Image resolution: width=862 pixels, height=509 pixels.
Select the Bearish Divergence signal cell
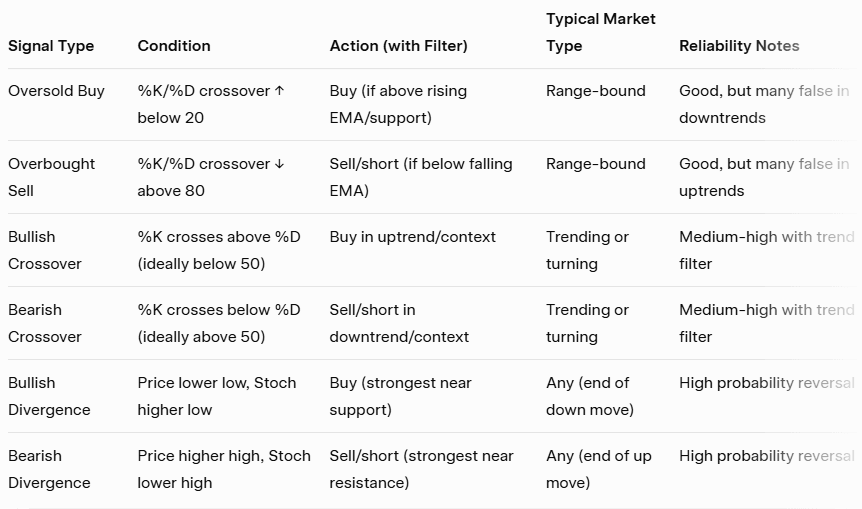click(49, 469)
